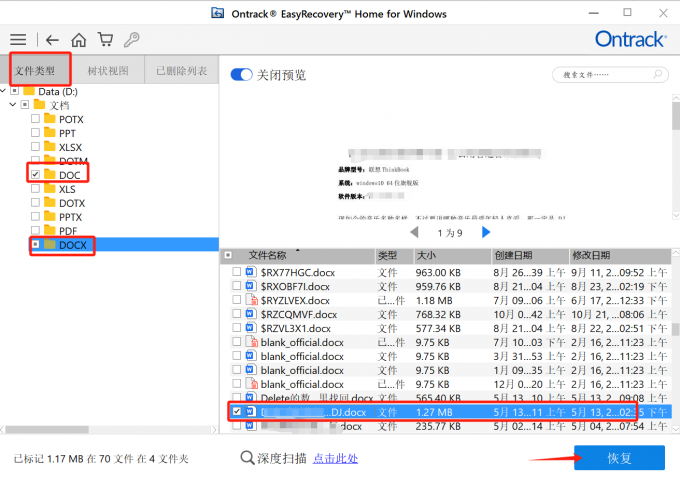Toggle select-all checkbox in file list header

[228, 255]
